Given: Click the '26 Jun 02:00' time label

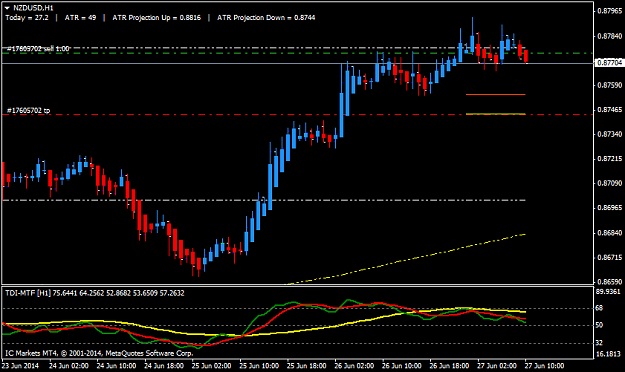Looking at the screenshot, I should [354, 366].
